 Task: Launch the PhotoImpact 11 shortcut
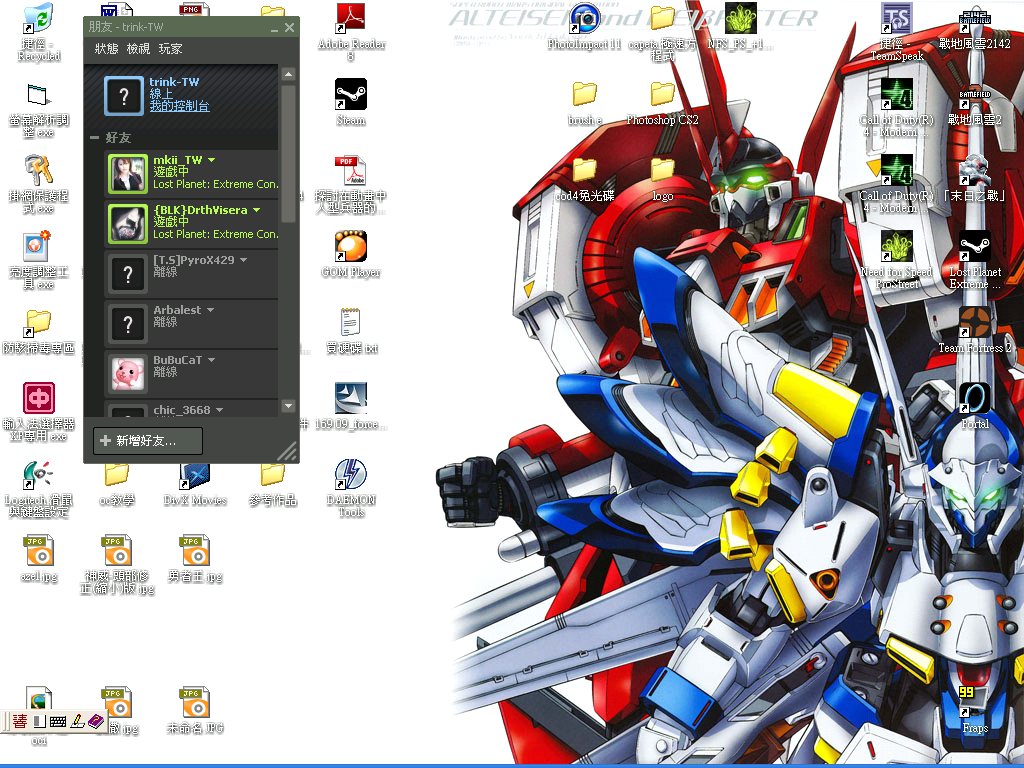pyautogui.click(x=585, y=19)
